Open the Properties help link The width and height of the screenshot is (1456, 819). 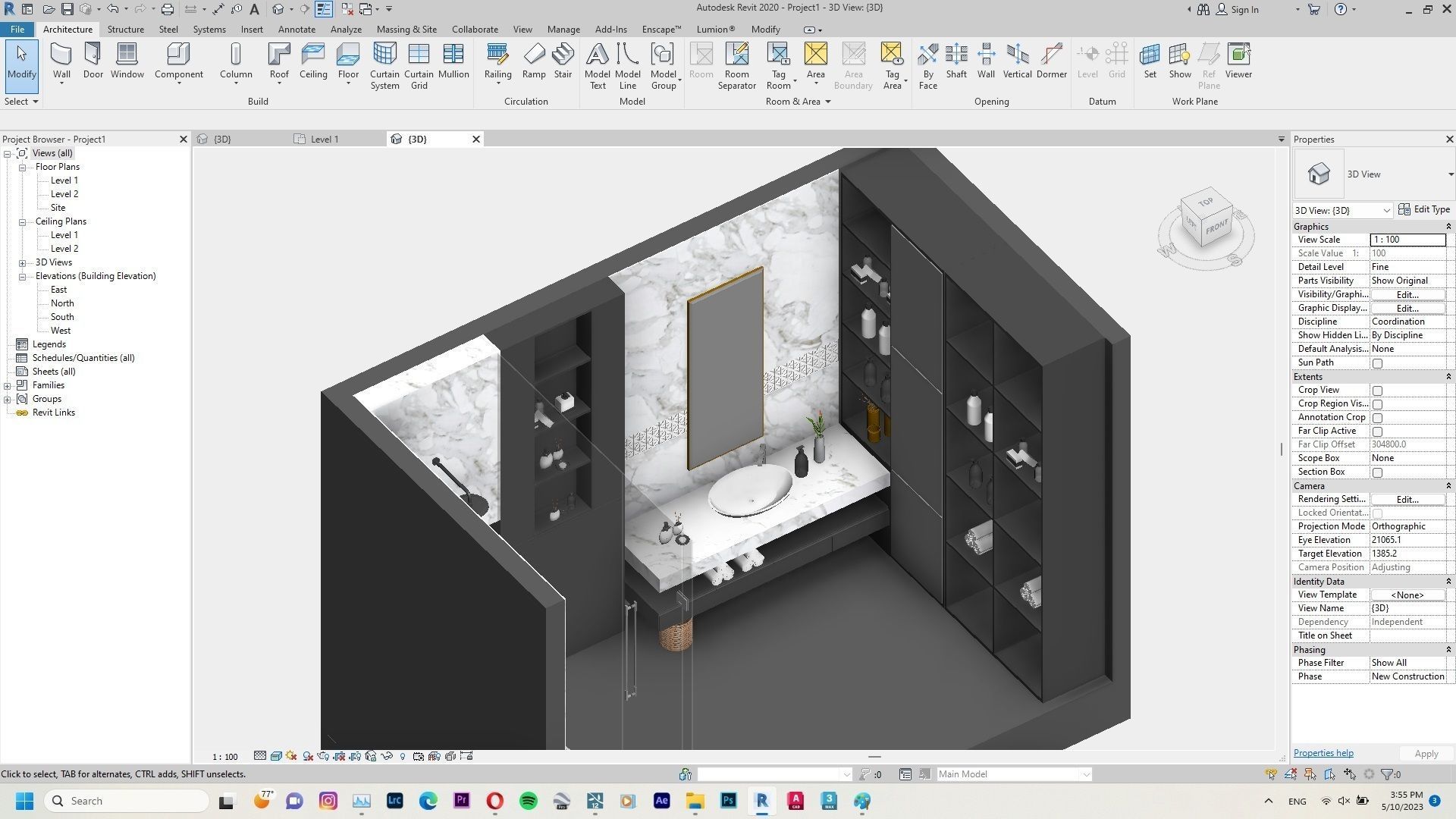pos(1323,752)
